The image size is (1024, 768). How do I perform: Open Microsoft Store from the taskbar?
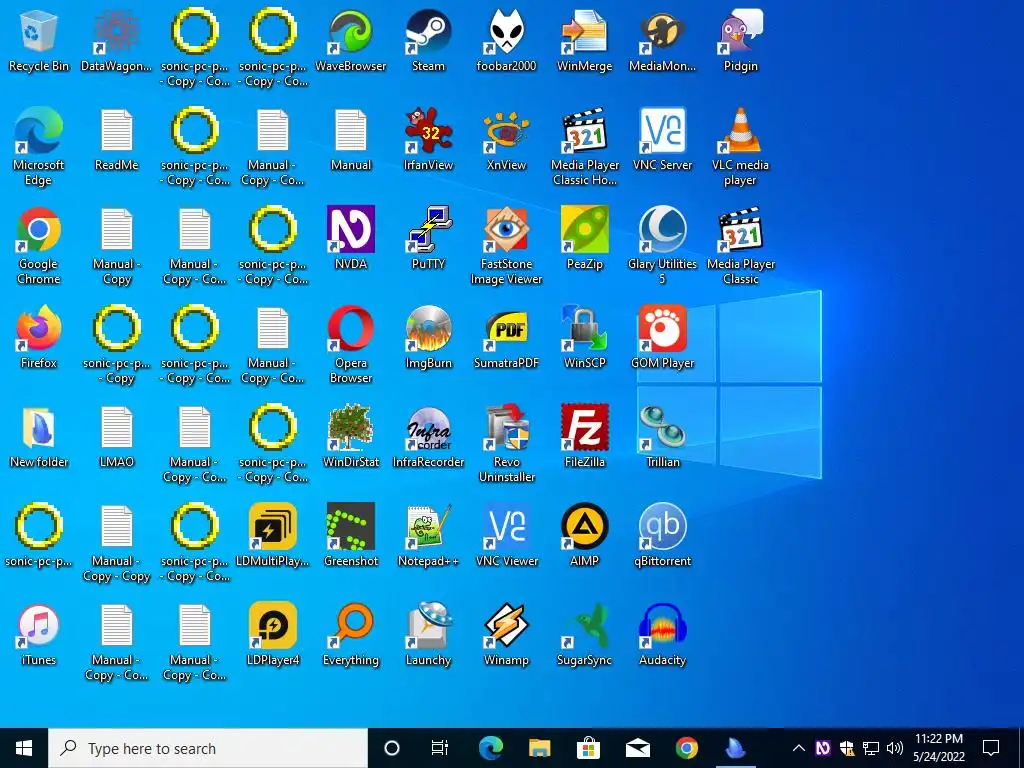pos(588,748)
